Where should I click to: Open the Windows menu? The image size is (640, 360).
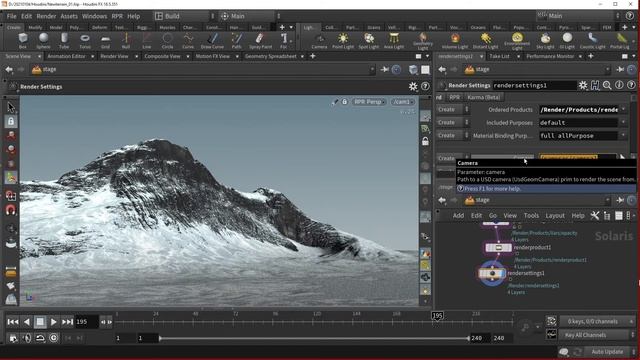(x=94, y=16)
